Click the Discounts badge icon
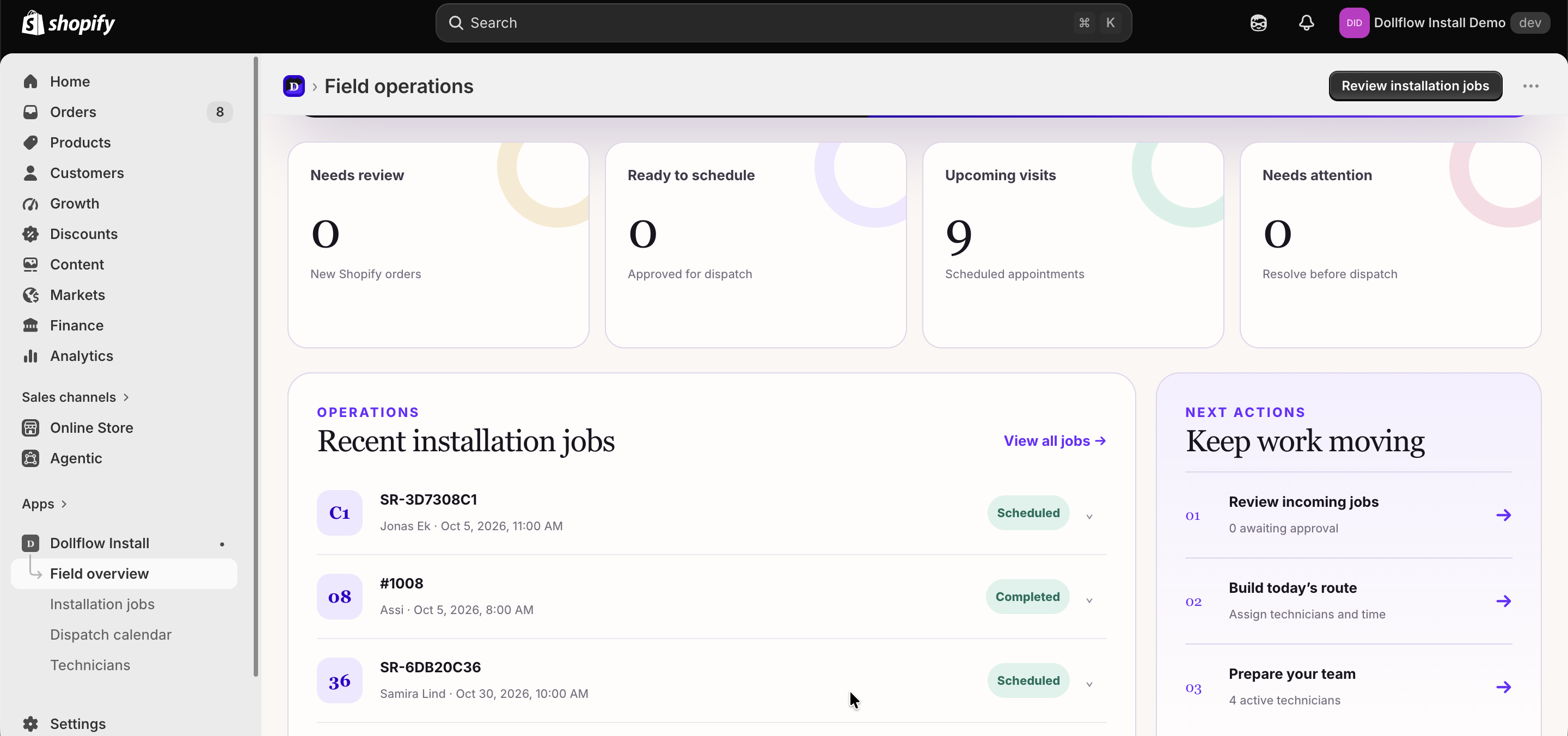 (30, 234)
